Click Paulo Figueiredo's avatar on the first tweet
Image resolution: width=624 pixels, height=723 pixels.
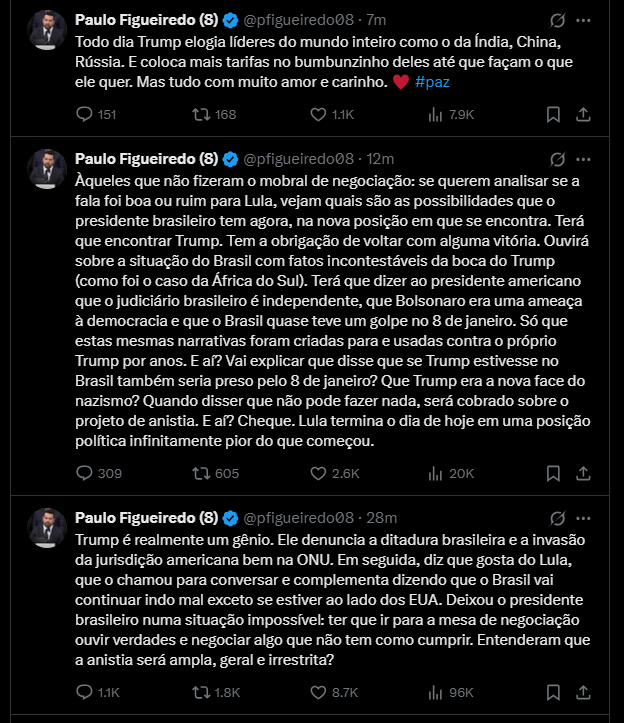pyautogui.click(x=46, y=31)
